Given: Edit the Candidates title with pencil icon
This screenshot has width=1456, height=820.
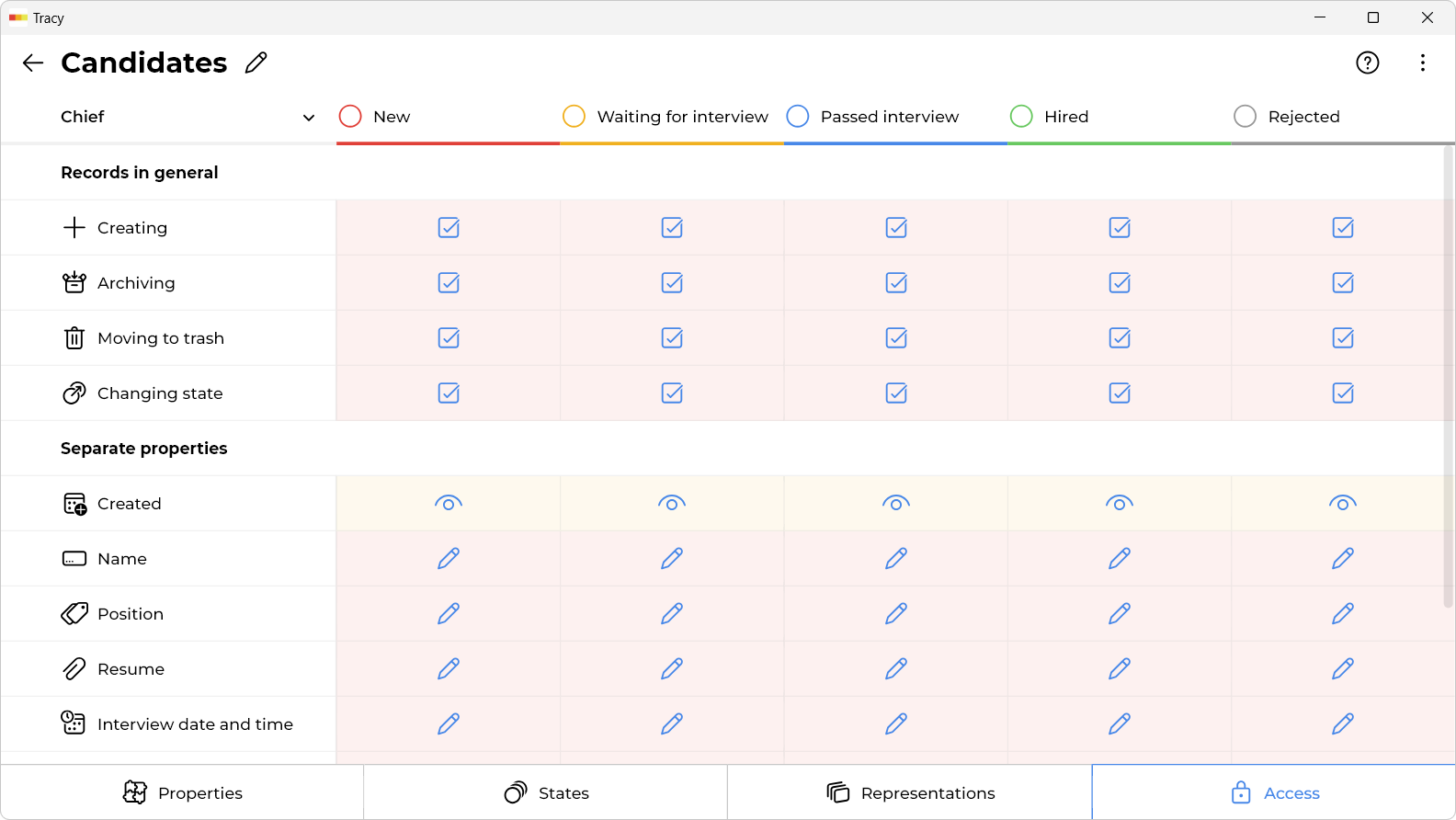Looking at the screenshot, I should (x=256, y=63).
